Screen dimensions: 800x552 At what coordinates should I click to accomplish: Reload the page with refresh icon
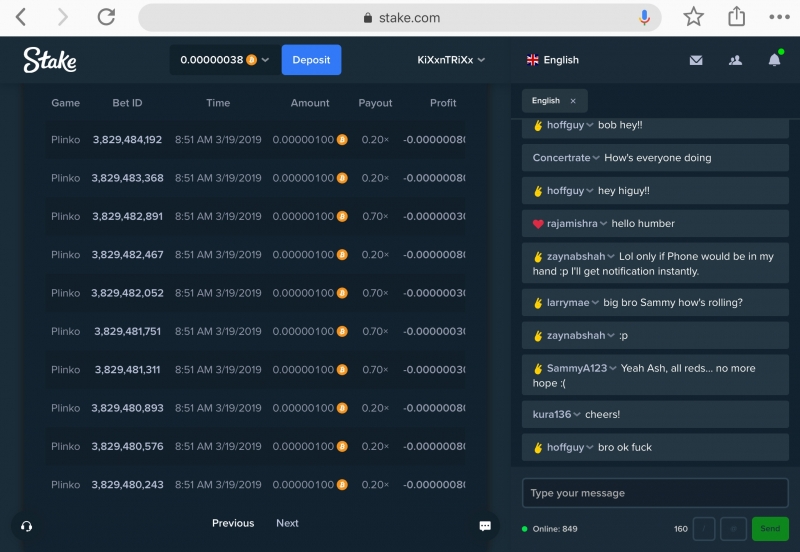click(x=106, y=17)
